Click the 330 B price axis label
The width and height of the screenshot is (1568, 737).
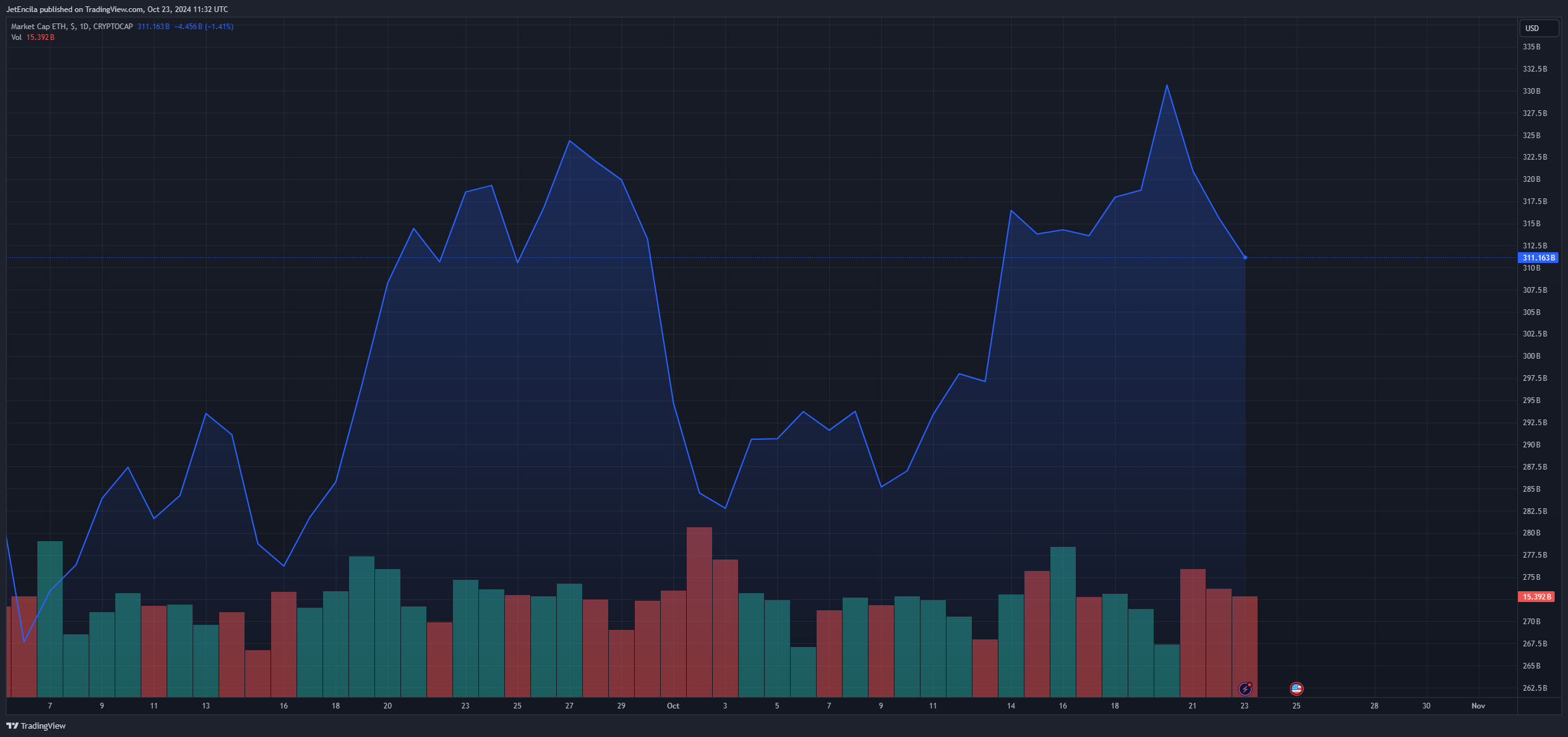(1531, 91)
